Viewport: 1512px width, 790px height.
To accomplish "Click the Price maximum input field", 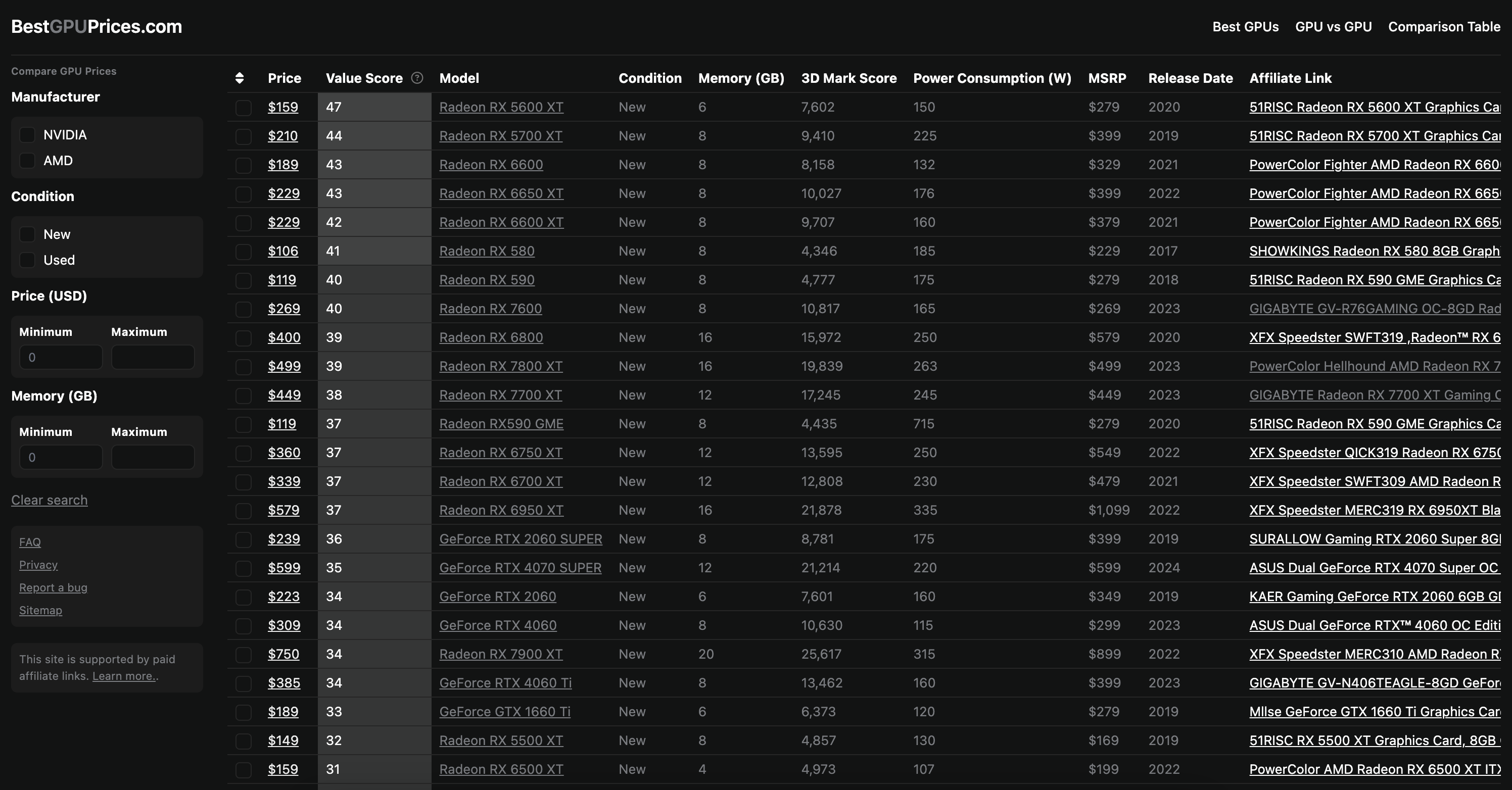I will coord(153,357).
